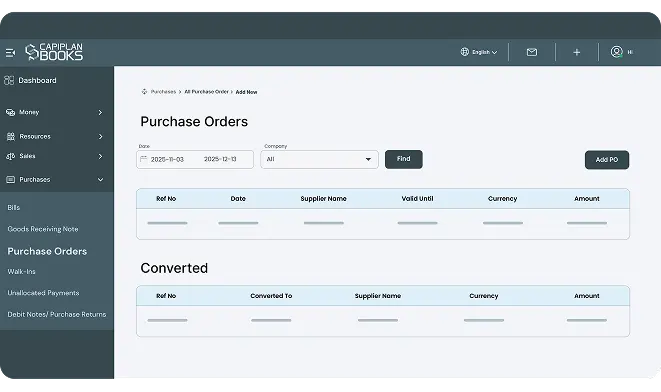
Task: Click the Valid Until column header
Action: pyautogui.click(x=417, y=199)
